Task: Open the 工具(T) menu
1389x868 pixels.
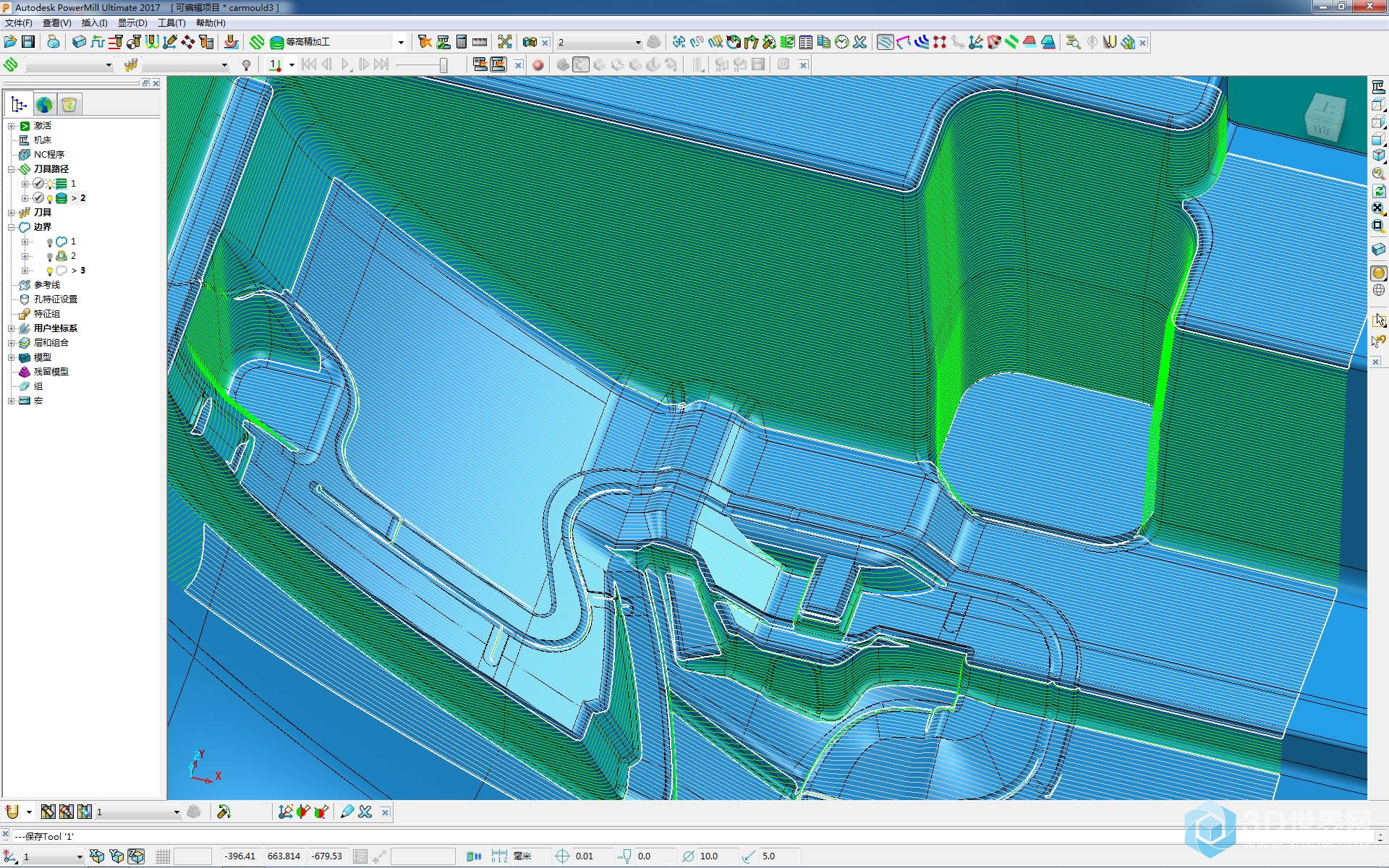Action: [x=171, y=23]
